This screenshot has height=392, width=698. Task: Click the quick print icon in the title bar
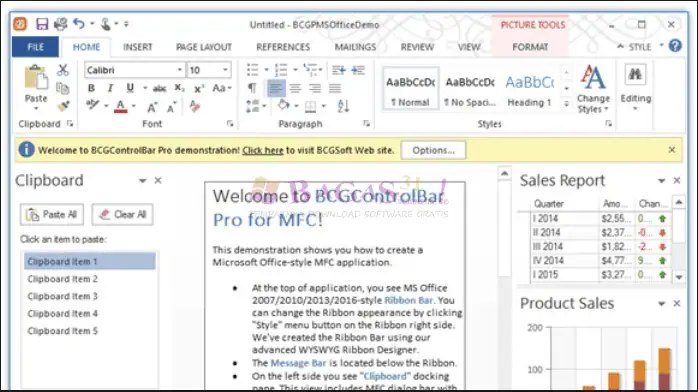pyautogui.click(x=61, y=24)
